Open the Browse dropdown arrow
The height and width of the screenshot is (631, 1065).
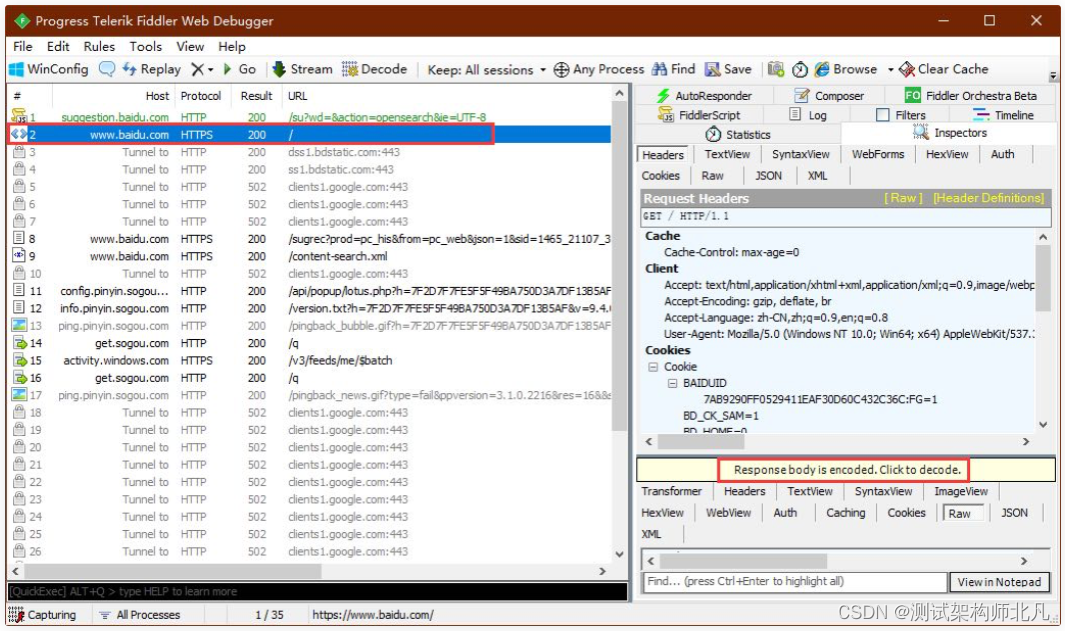[x=890, y=70]
